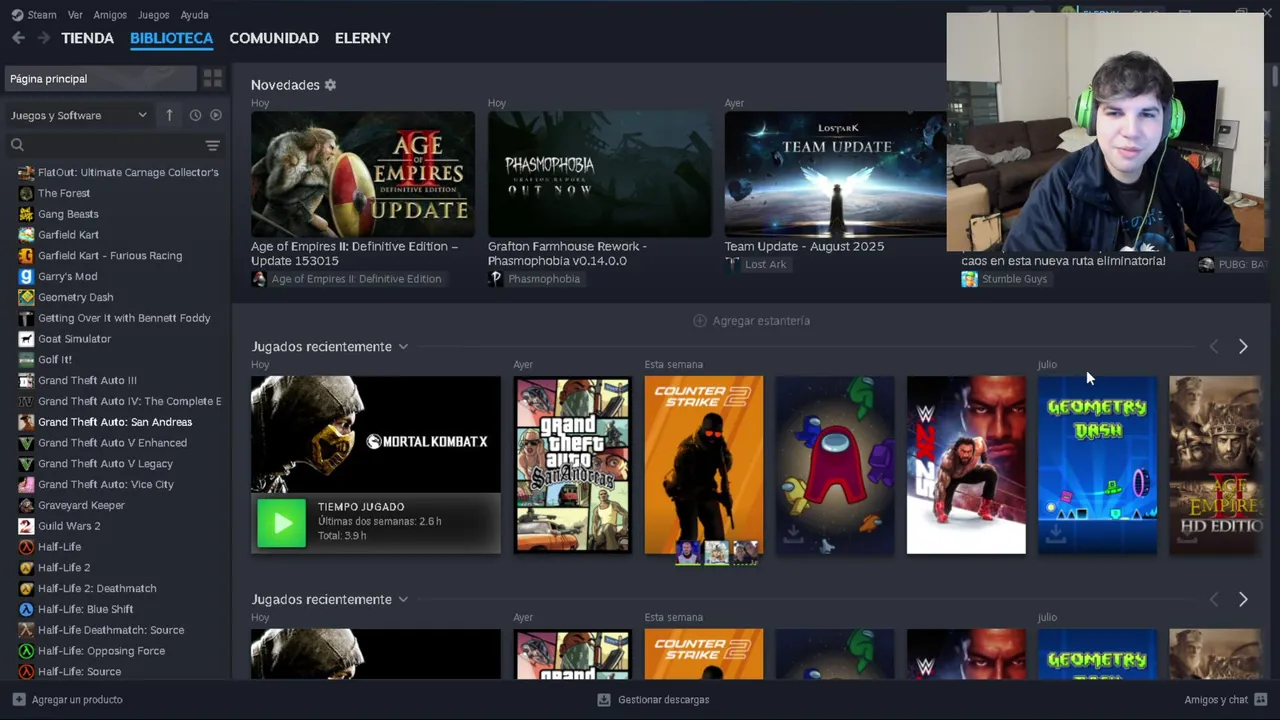1280x720 pixels.
Task: Go to TIENDA tab
Action: pyautogui.click(x=88, y=38)
